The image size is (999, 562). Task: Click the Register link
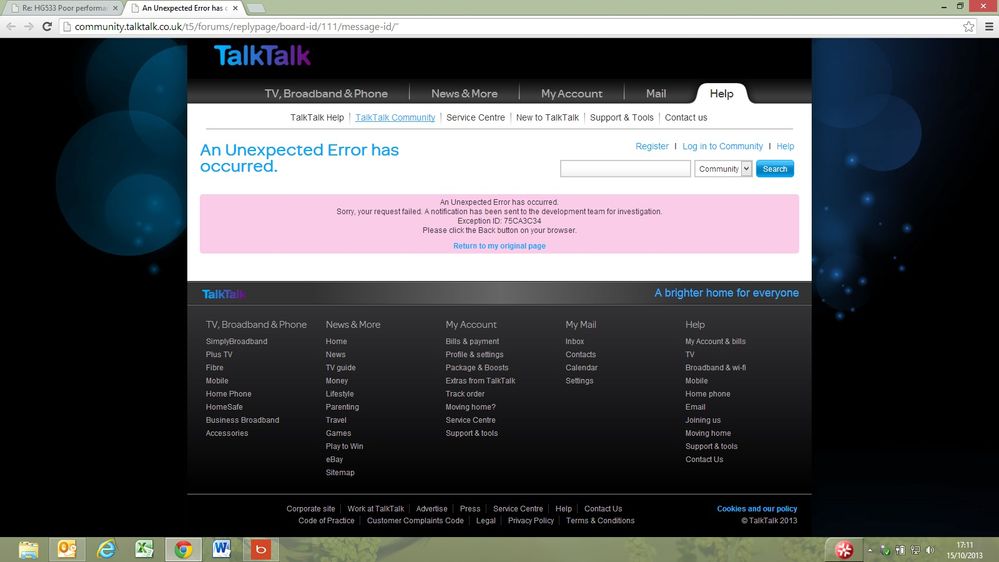(x=652, y=146)
